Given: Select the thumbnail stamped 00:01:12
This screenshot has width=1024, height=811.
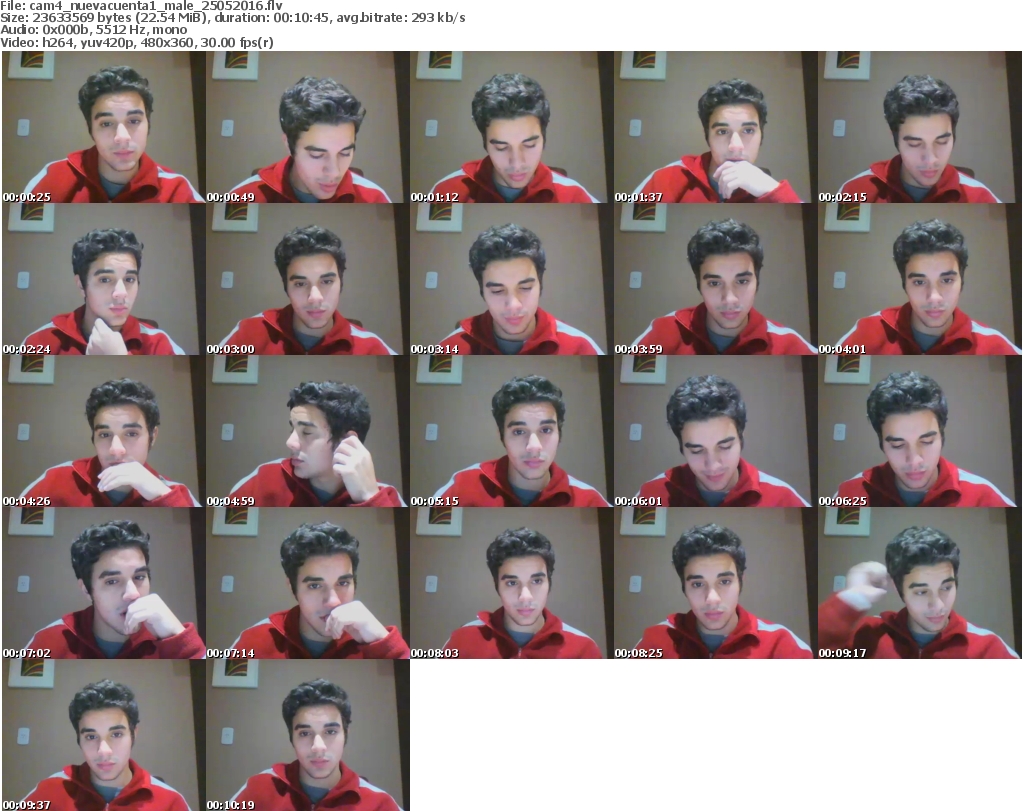Looking at the screenshot, I should coord(511,127).
